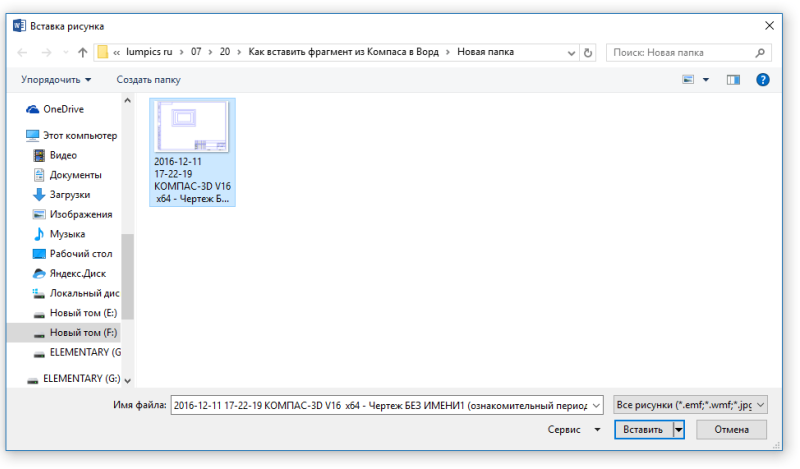Toggle the preview pane
The width and height of the screenshot is (800, 469).
click(x=733, y=80)
